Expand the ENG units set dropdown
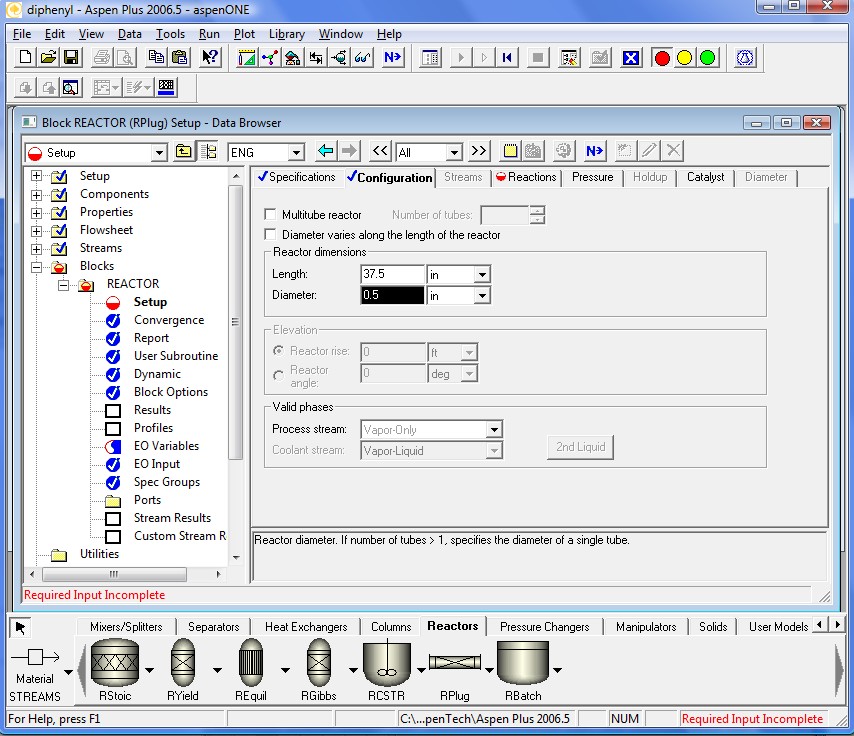Viewport: 854px width, 736px height. point(295,153)
